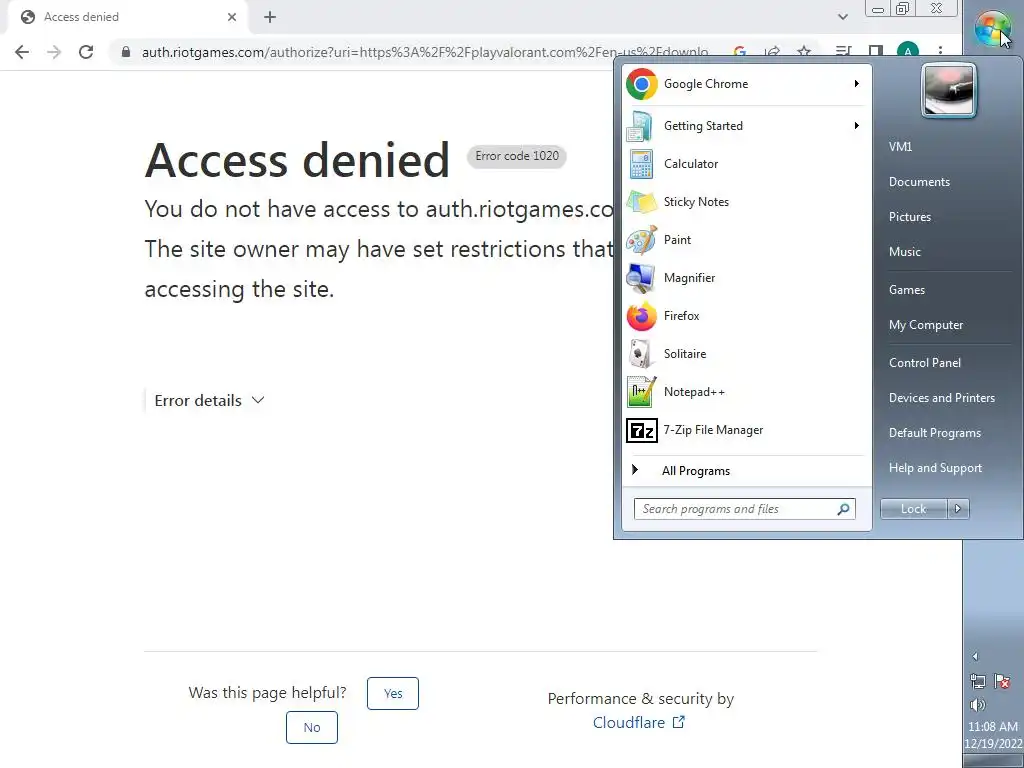Reload the Access denied page
This screenshot has height=768, width=1024.
click(86, 52)
